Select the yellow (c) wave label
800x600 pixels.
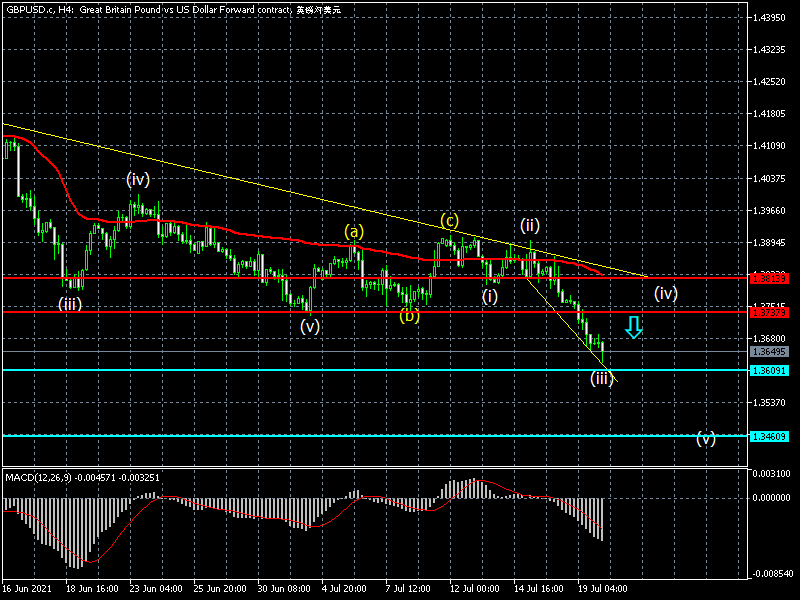click(450, 220)
